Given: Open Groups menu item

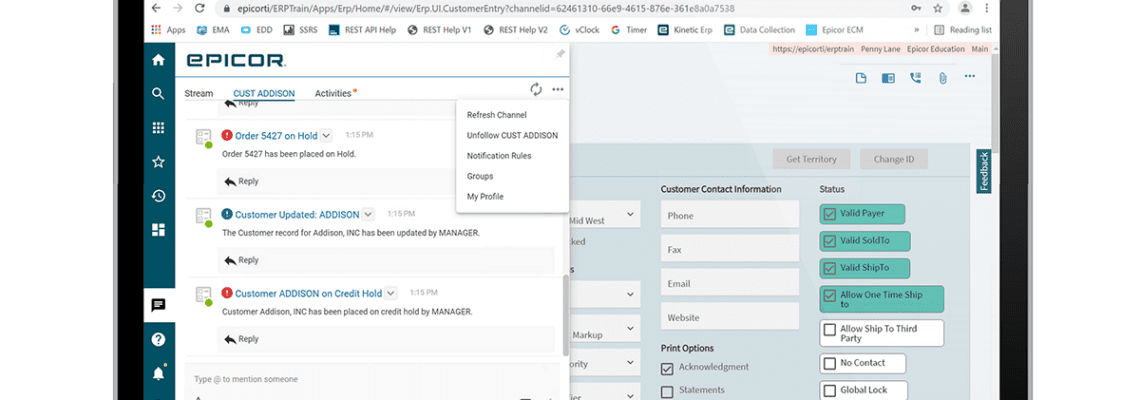Looking at the screenshot, I should 480,176.
